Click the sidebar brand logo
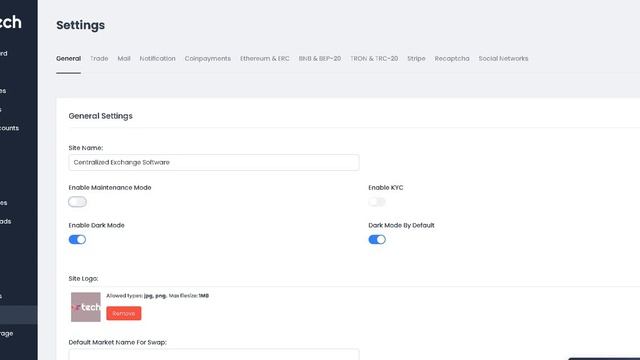This screenshot has width=640, height=360. click(11, 22)
